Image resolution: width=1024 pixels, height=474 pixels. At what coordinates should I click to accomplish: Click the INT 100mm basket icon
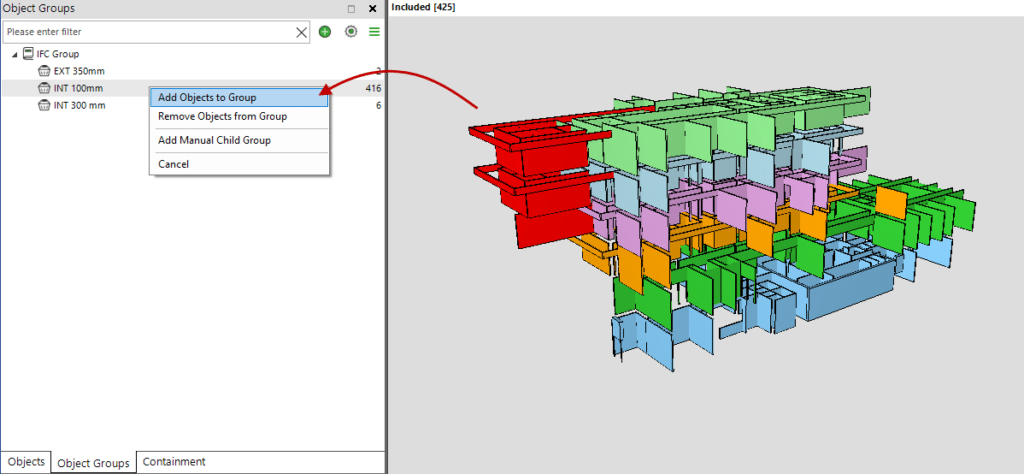(44, 88)
